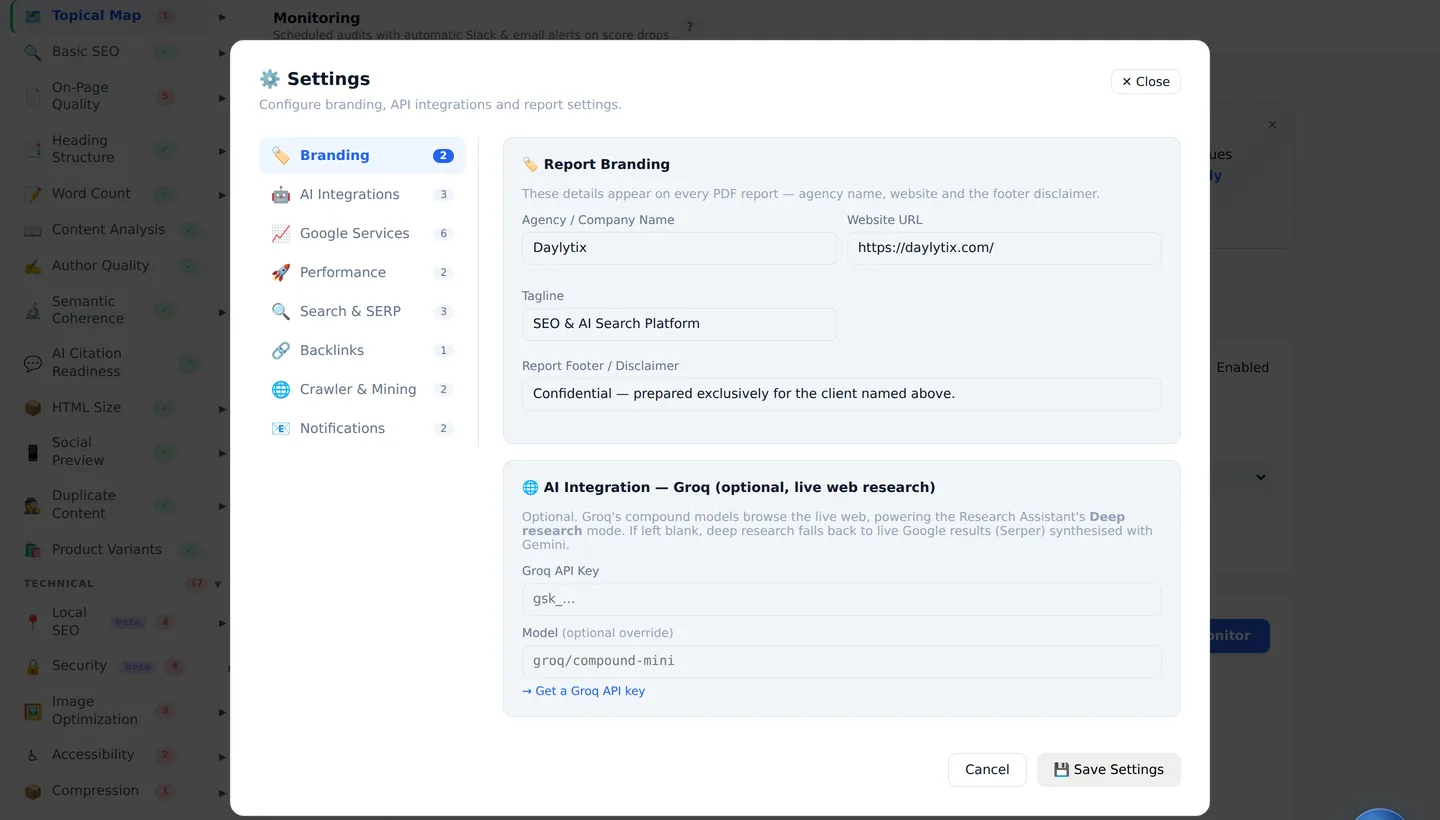Close the Settings dialog
The width and height of the screenshot is (1440, 820).
(1145, 82)
